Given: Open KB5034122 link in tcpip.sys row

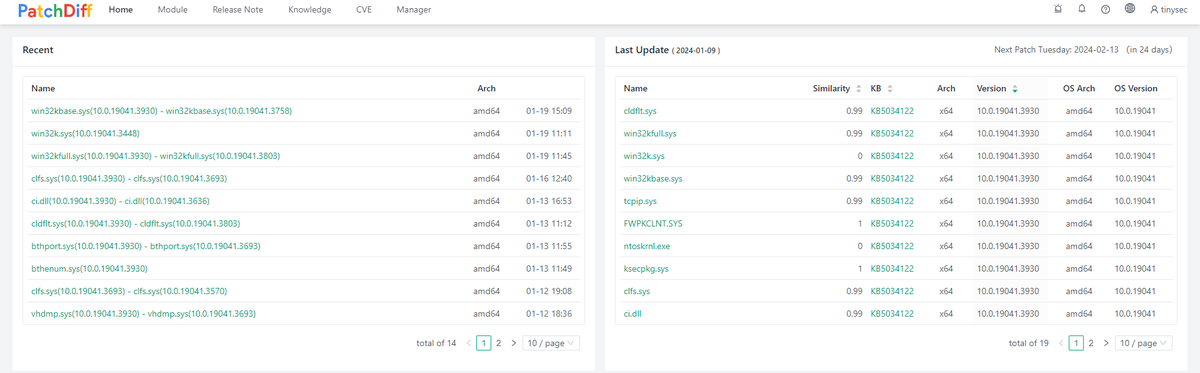Looking at the screenshot, I should click(893, 201).
